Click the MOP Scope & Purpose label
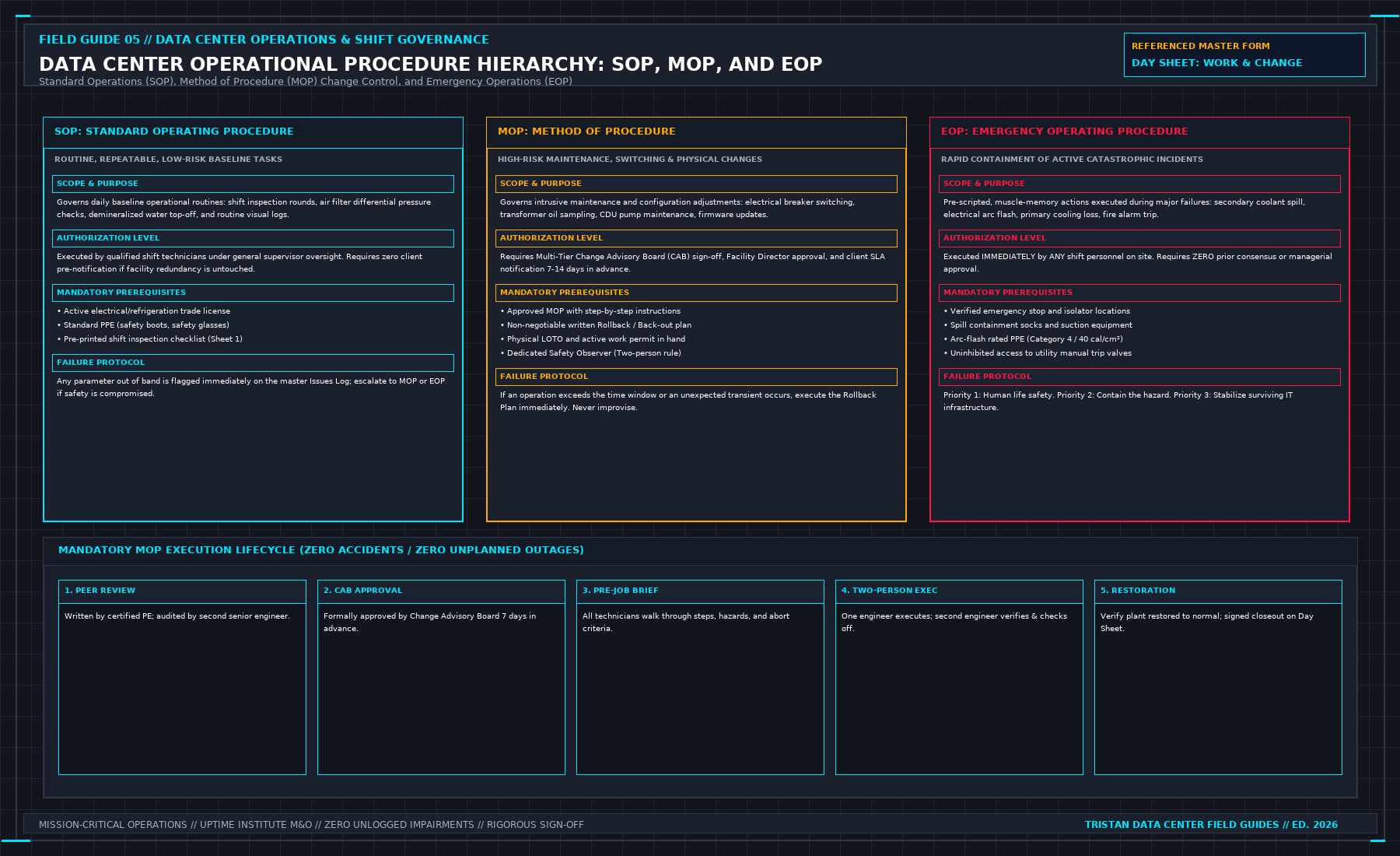This screenshot has height=856, width=1400. [x=696, y=184]
